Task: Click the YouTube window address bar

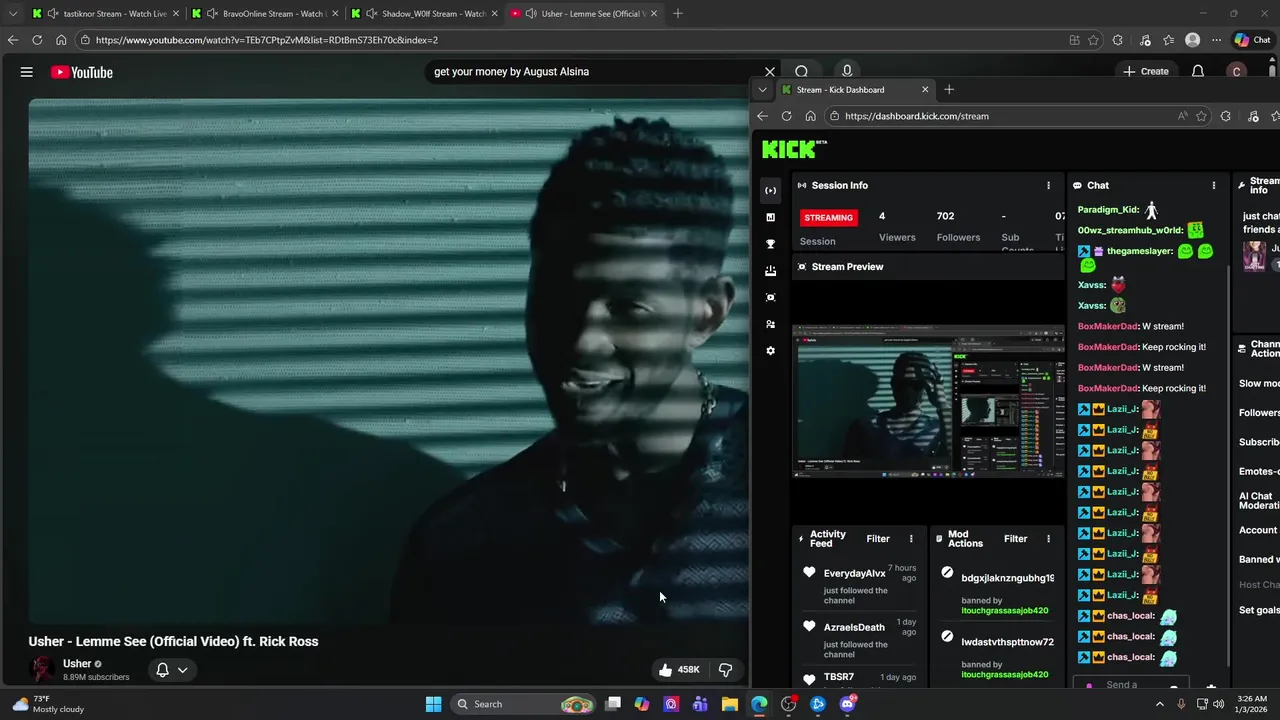Action: [x=570, y=40]
